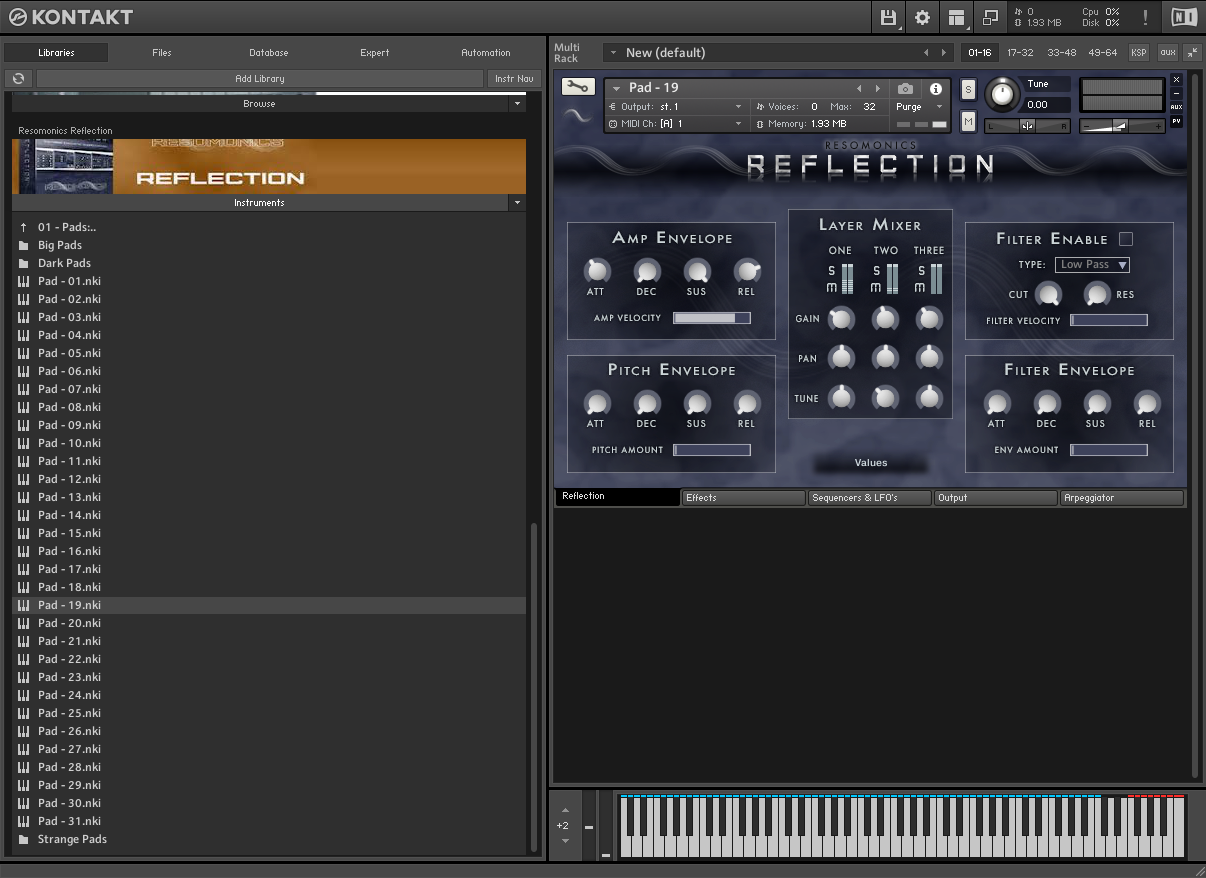Image resolution: width=1206 pixels, height=878 pixels.
Task: Click the Amp Envelope ATT knob
Action: click(596, 270)
